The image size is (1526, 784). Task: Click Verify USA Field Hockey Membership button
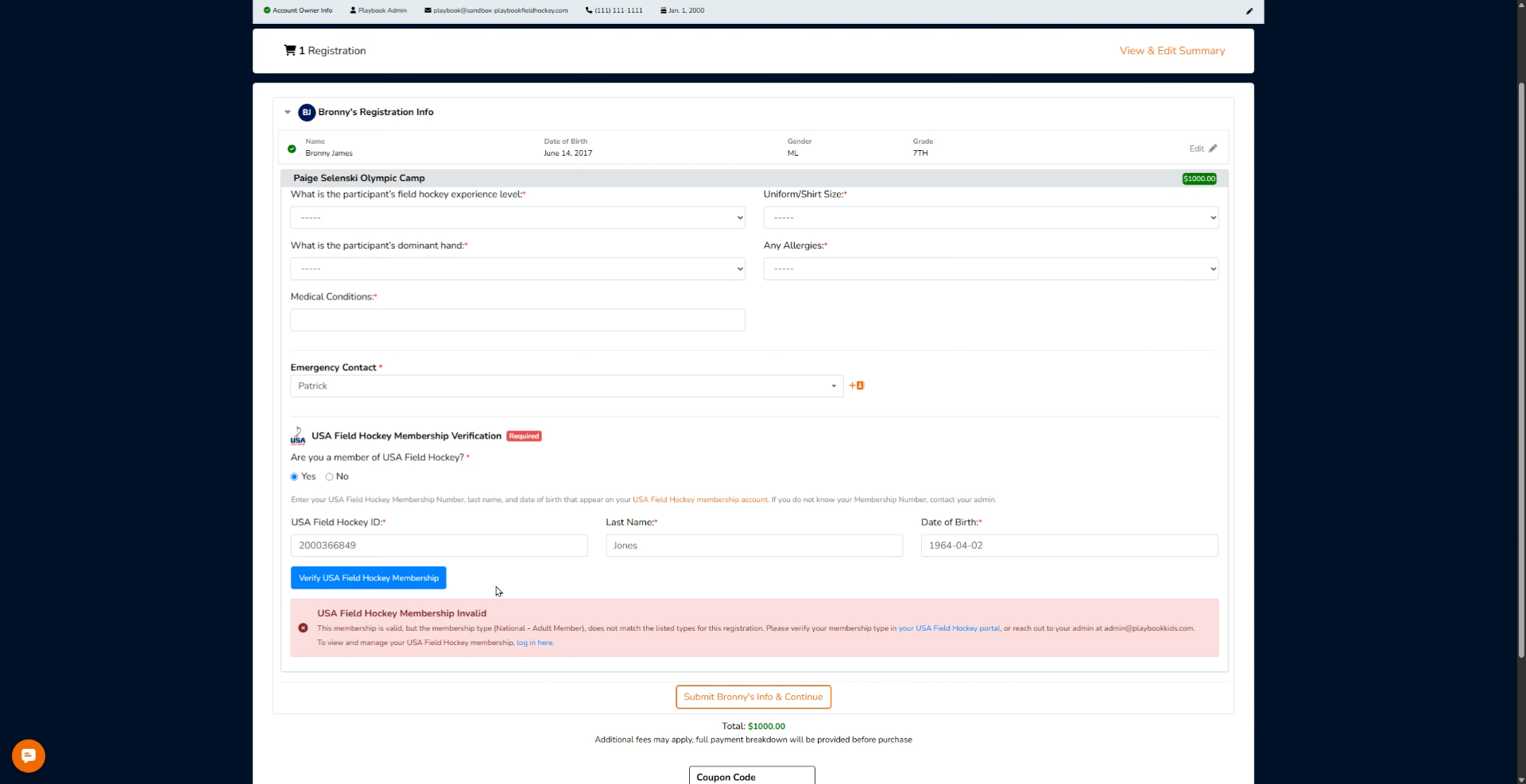click(369, 577)
